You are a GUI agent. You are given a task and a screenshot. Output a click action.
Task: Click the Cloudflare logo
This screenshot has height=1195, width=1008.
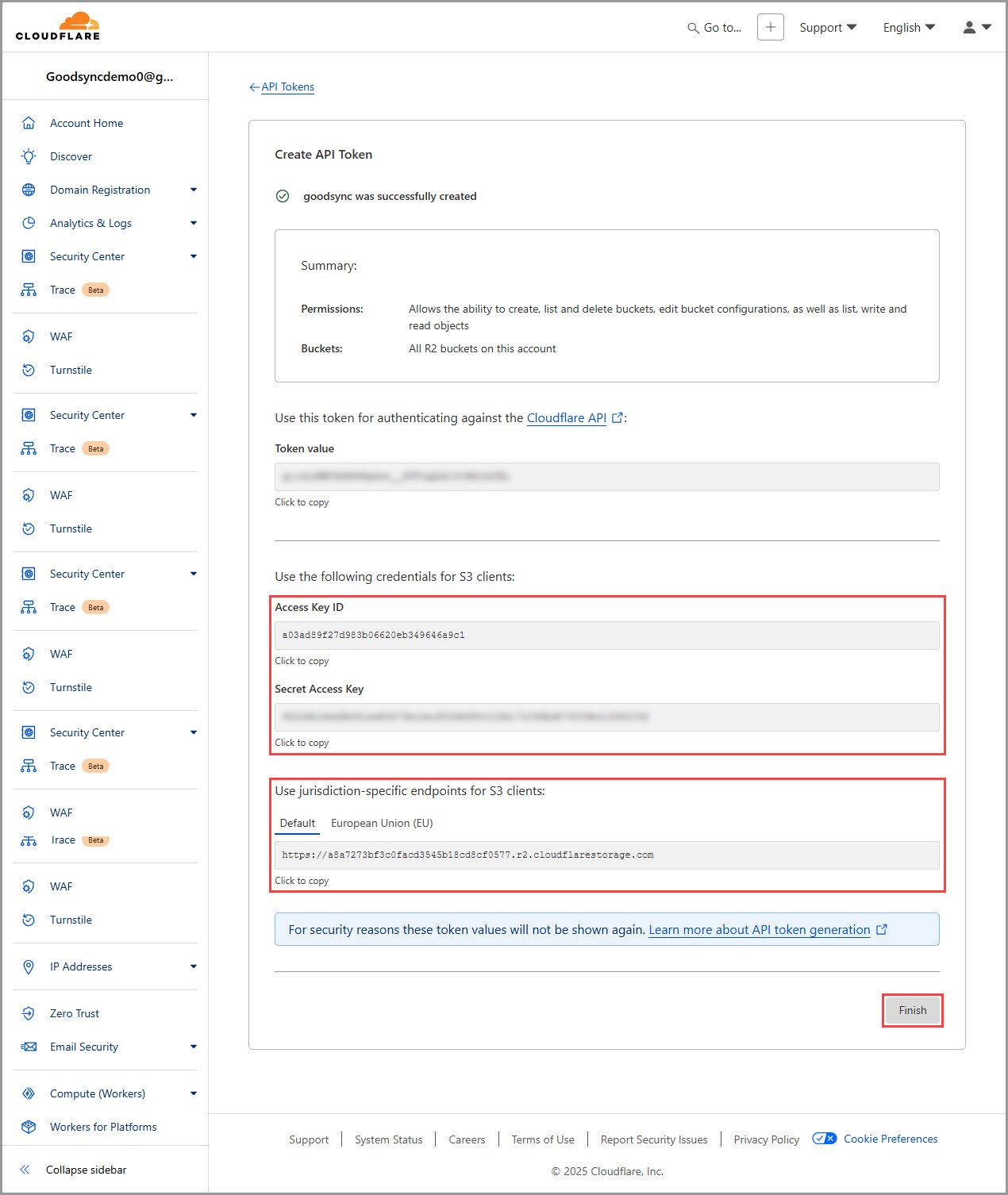(58, 26)
